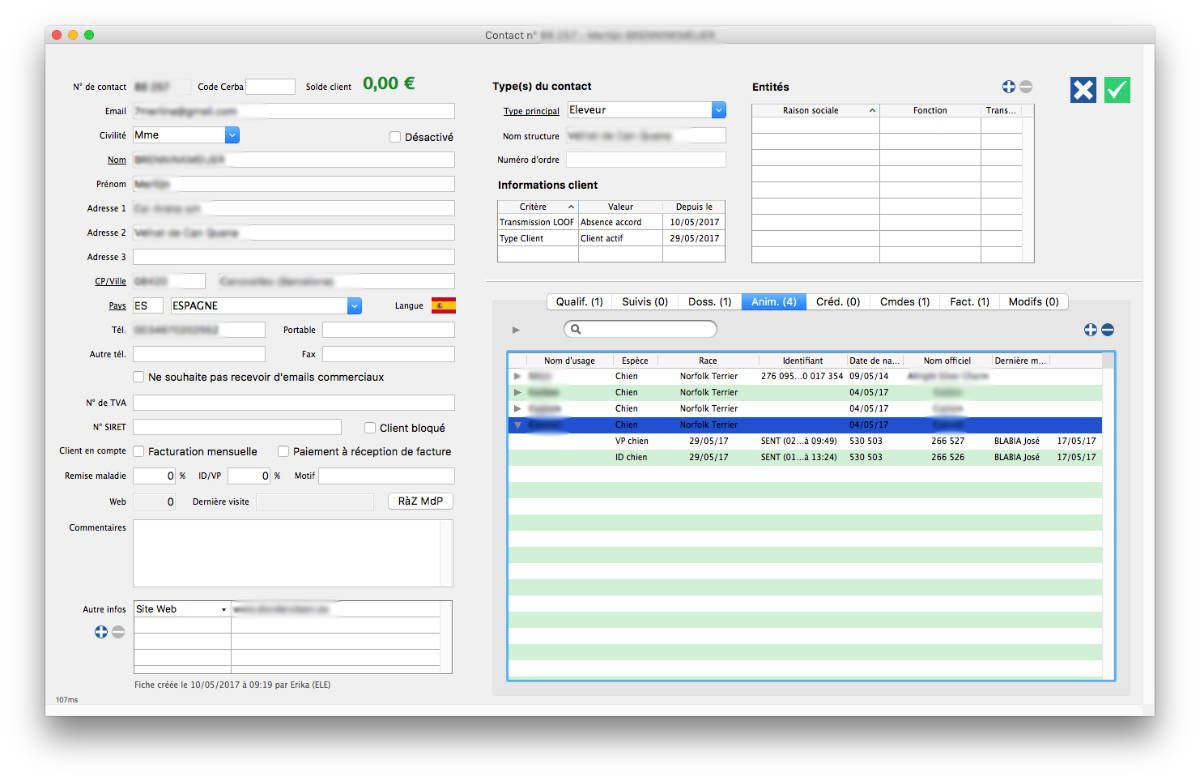Select the 'ID chien' sub-row
The height and width of the screenshot is (781, 1200).
coord(805,457)
